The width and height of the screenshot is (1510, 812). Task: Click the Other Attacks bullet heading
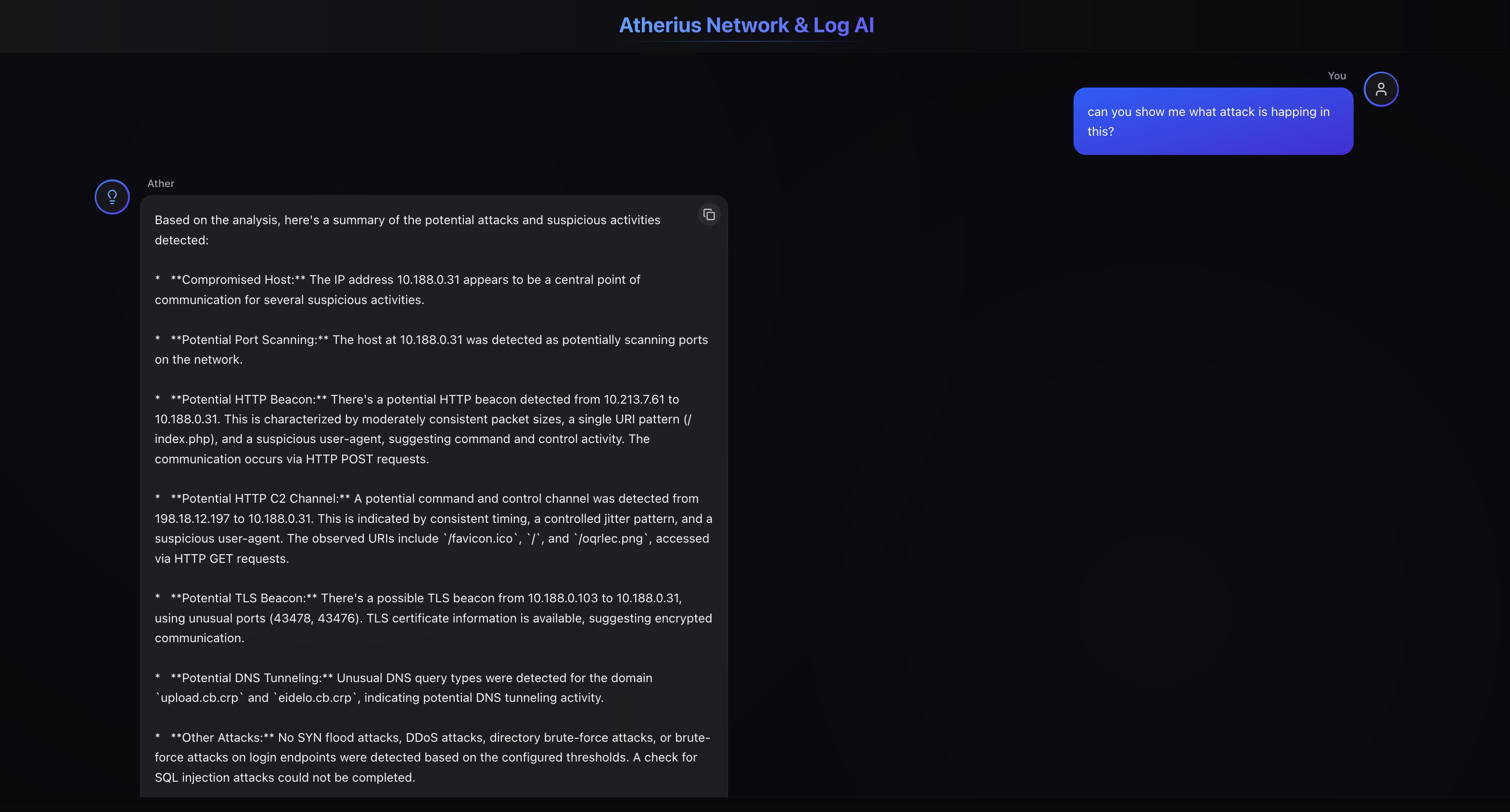point(222,737)
